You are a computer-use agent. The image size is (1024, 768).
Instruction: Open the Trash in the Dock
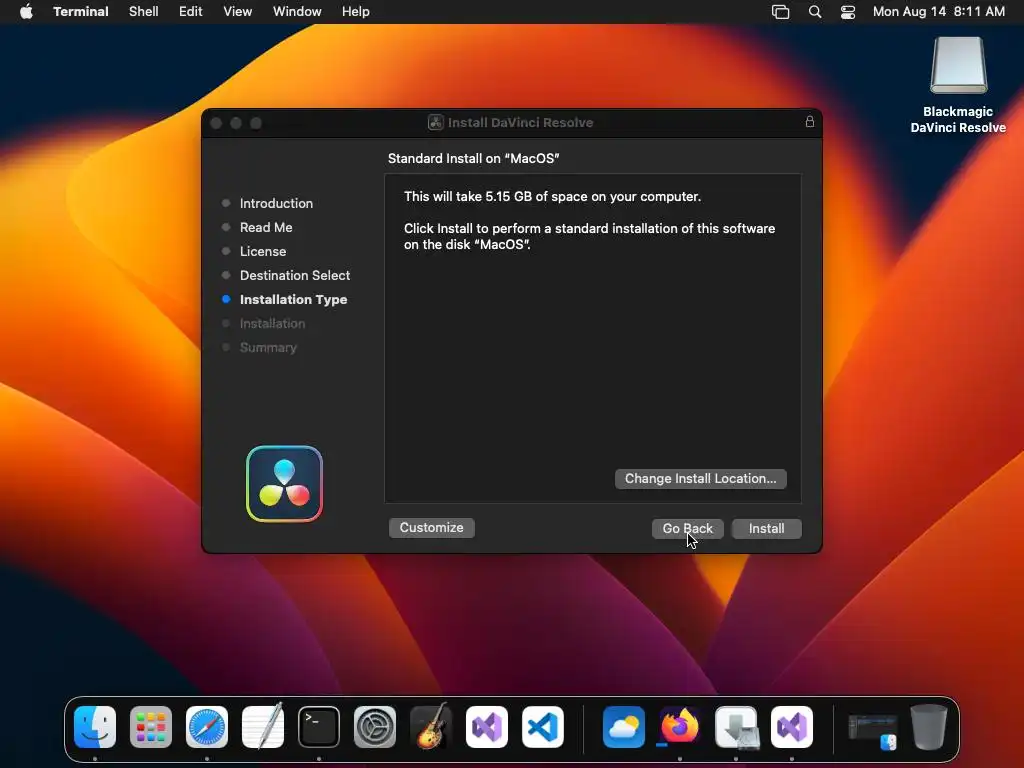point(929,727)
